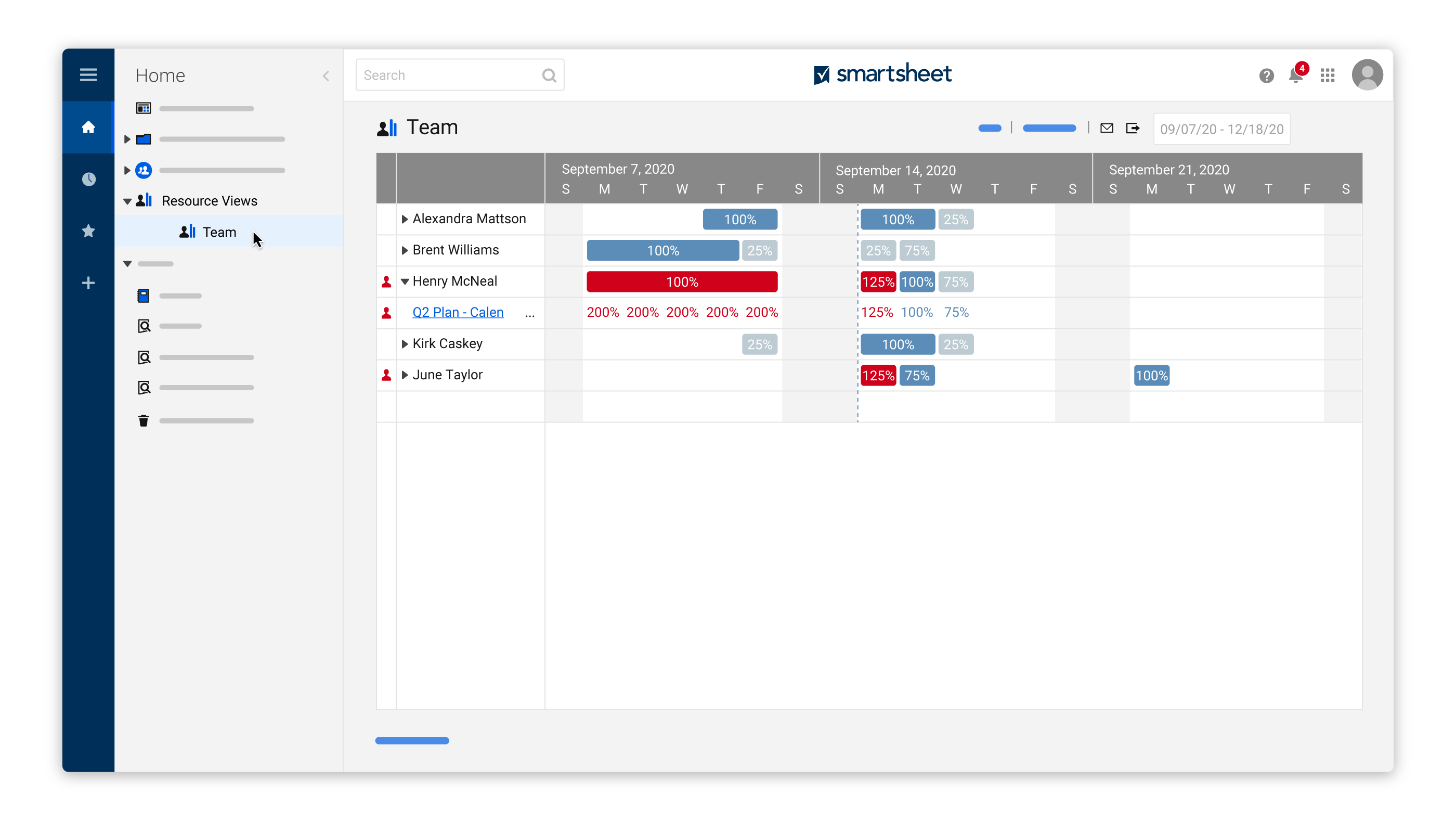This screenshot has height=820, width=1456.
Task: Open the user profile avatar
Action: point(1367,75)
